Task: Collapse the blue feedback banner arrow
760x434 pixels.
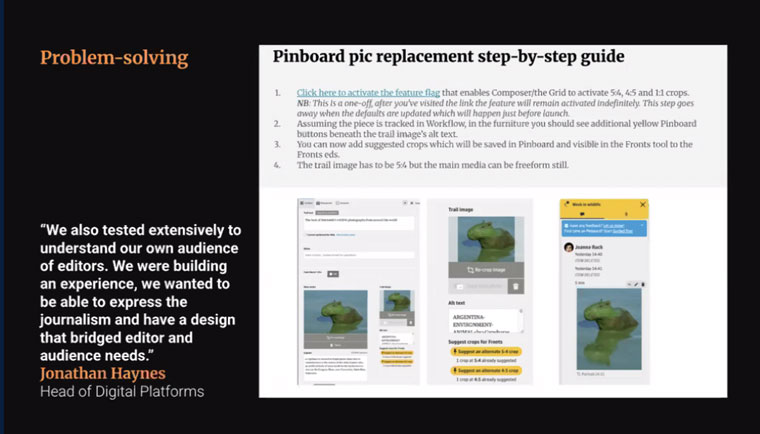Action: pos(642,225)
